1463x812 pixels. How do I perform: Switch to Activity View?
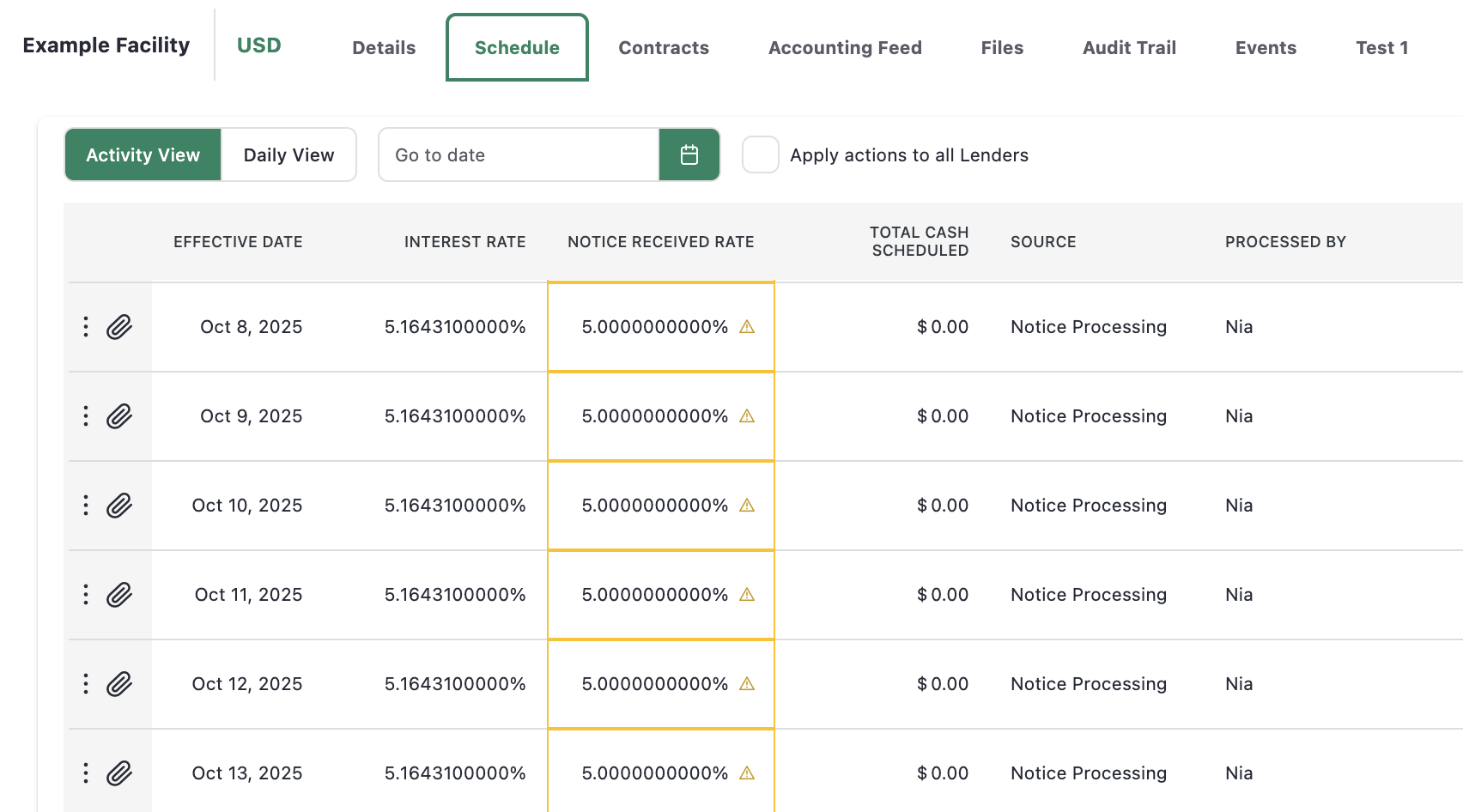point(143,155)
